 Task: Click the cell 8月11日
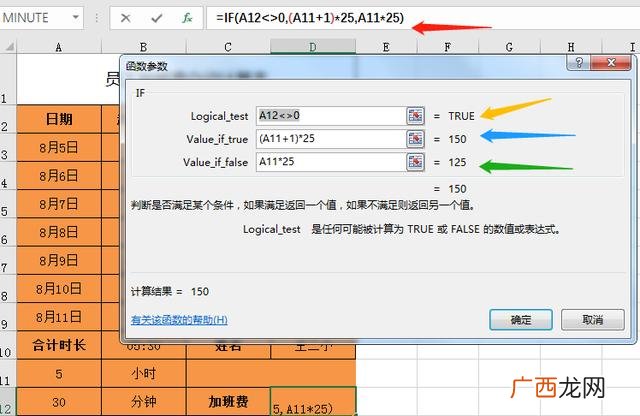pos(59,317)
